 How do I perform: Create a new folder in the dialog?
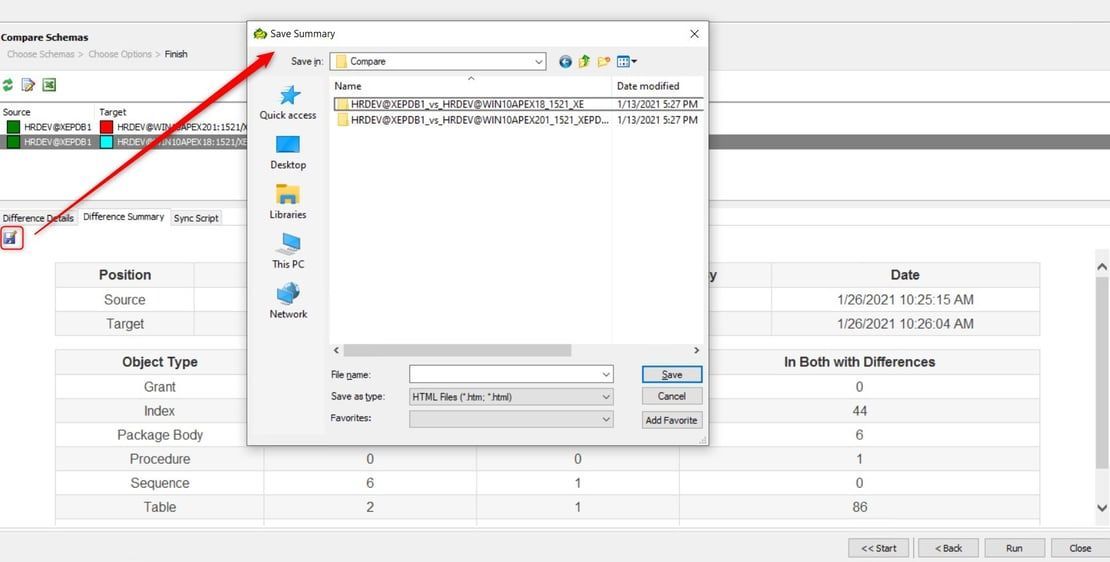(x=604, y=62)
